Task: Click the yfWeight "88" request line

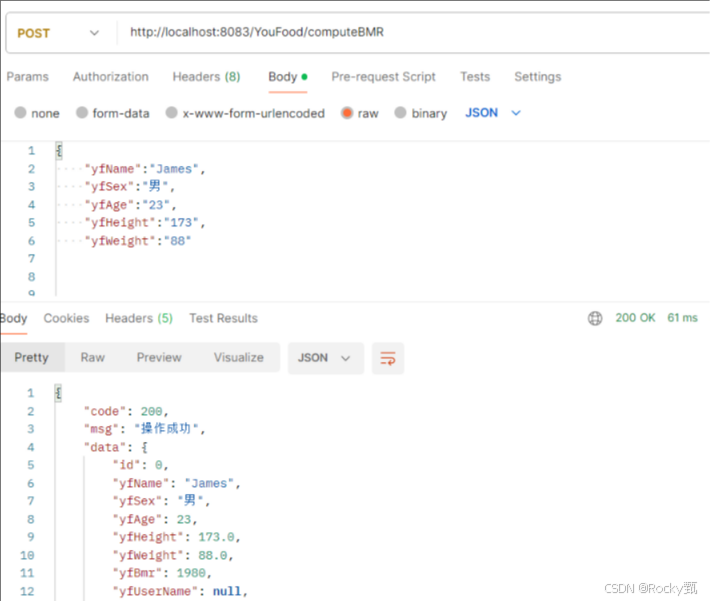Action: pos(138,240)
